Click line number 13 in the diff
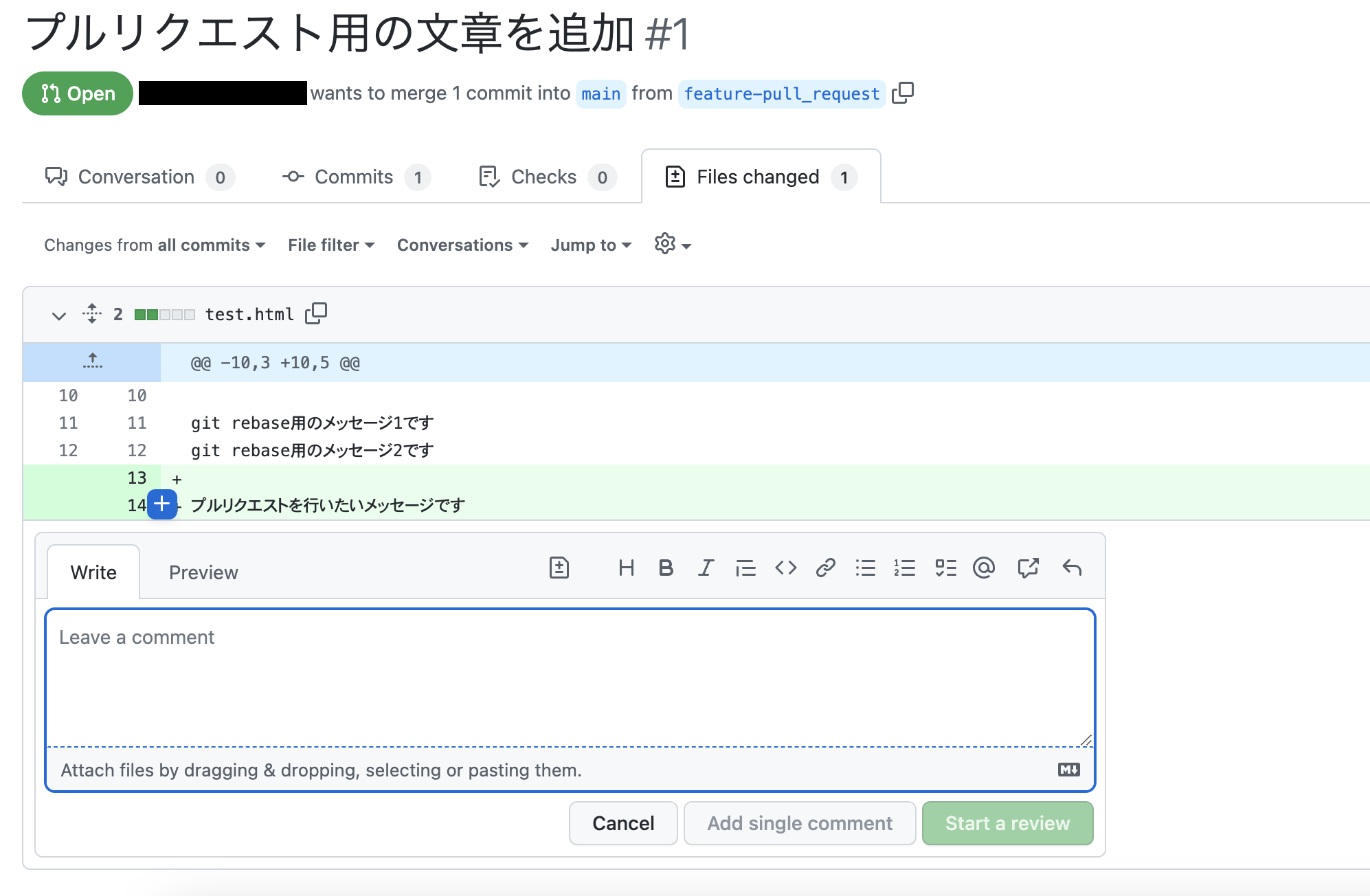The height and width of the screenshot is (896, 1370). (137, 478)
